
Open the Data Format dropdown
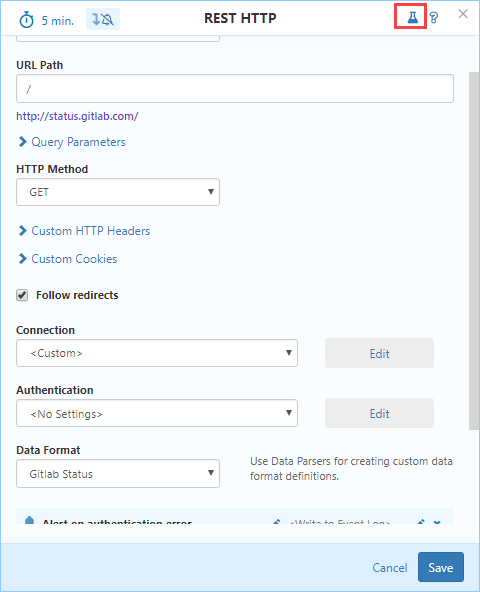point(118,473)
